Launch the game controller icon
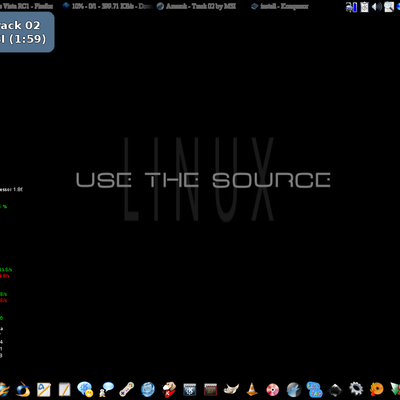 pos(127,389)
